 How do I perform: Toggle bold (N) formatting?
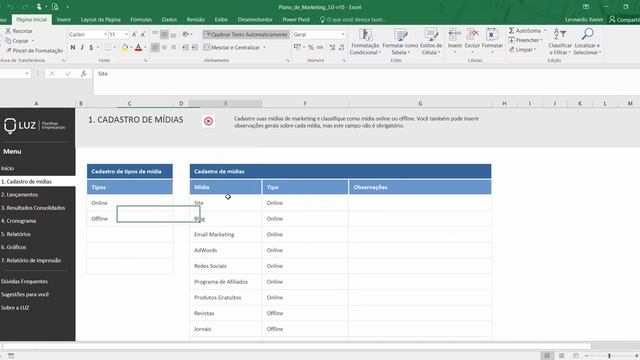tap(73, 47)
